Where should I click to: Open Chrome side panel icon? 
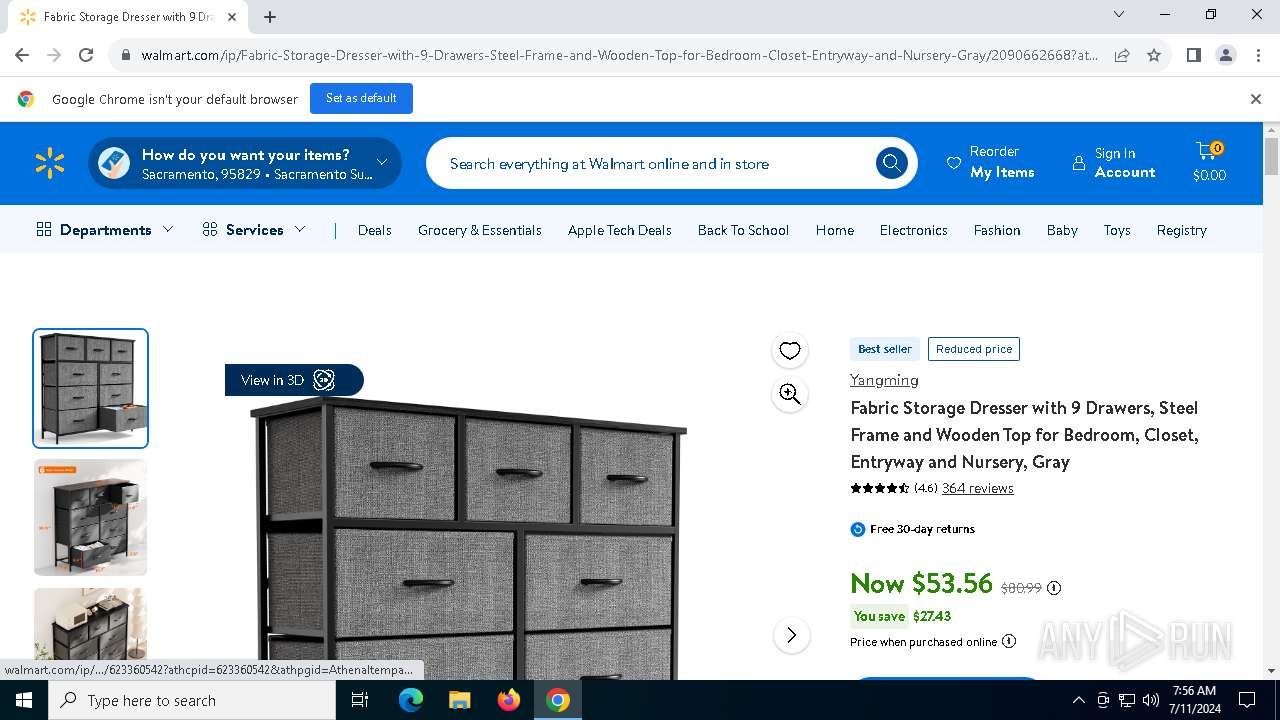(1193, 55)
